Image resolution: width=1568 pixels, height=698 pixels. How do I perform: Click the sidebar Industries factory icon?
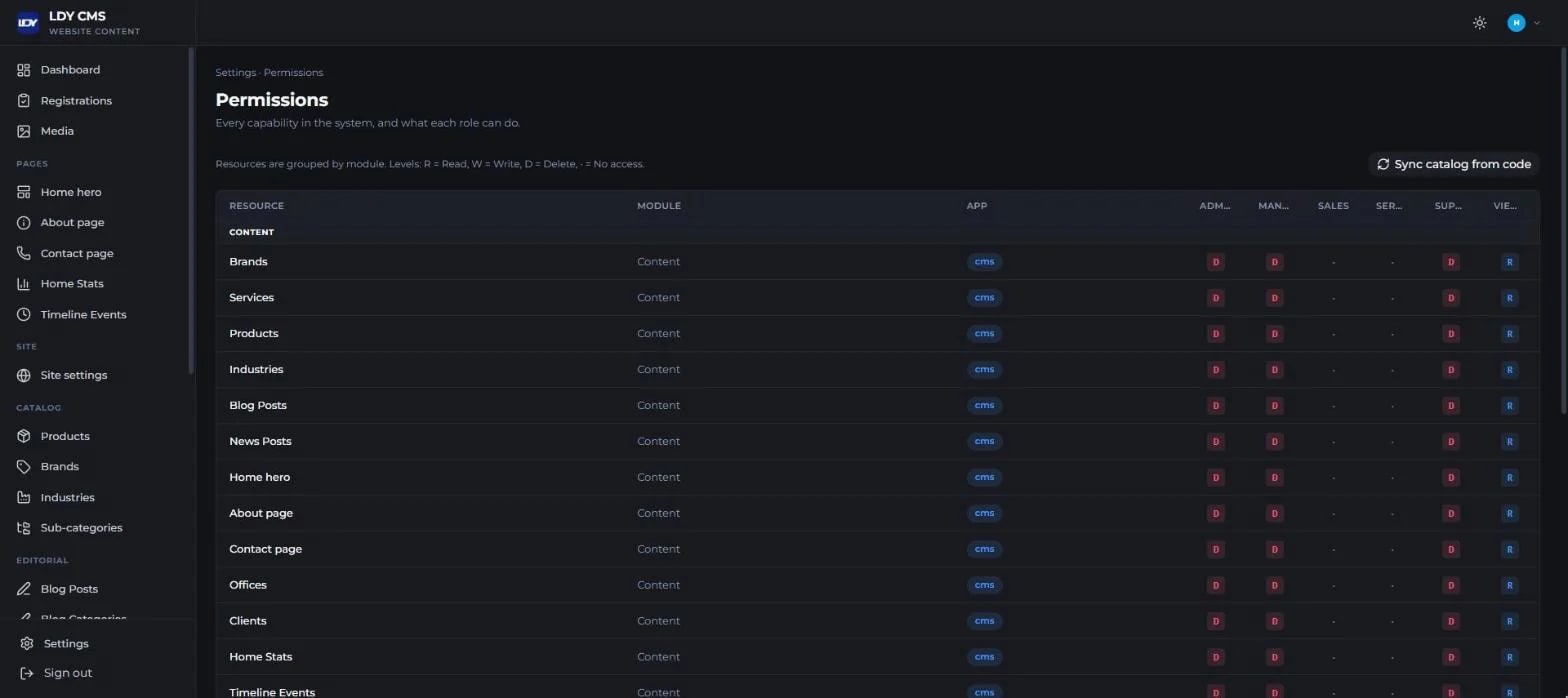[24, 497]
